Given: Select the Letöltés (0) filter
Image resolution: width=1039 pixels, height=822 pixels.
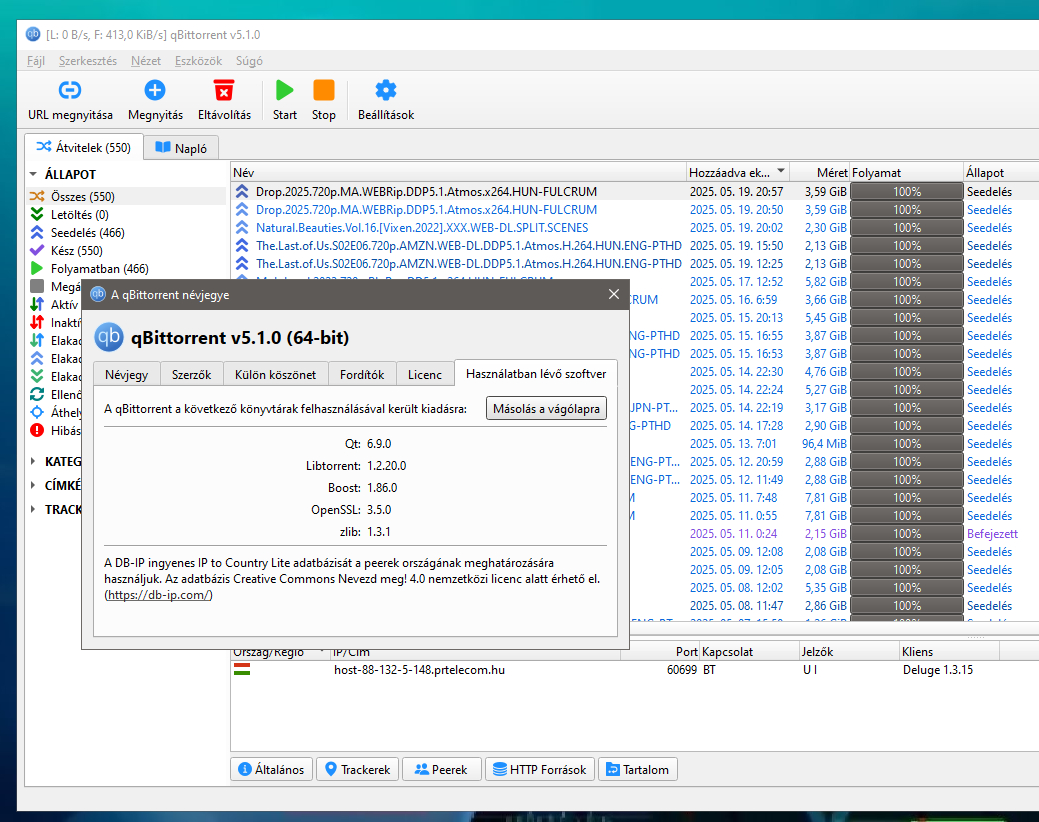Looking at the screenshot, I should point(80,215).
